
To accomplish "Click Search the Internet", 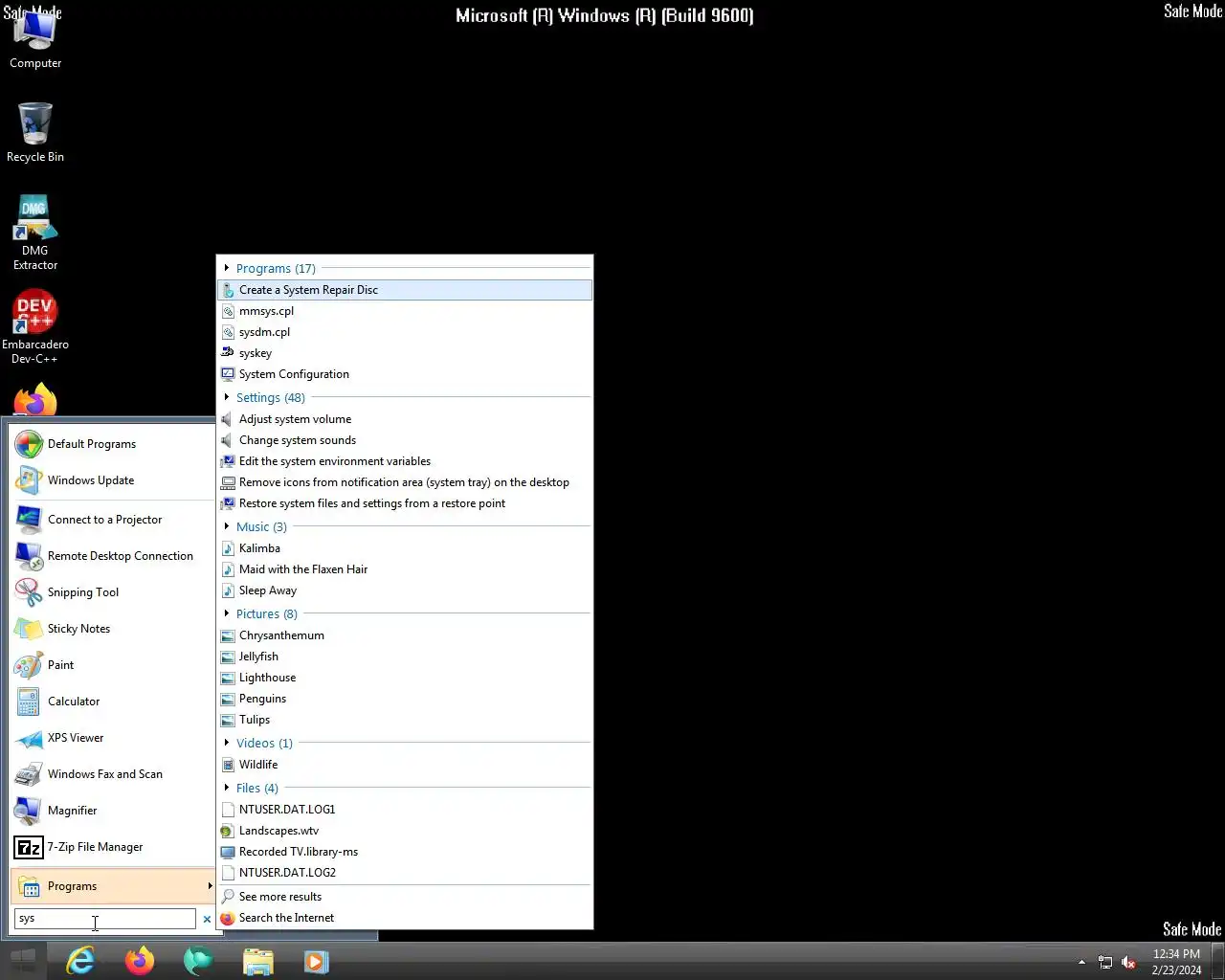I will [x=405, y=918].
